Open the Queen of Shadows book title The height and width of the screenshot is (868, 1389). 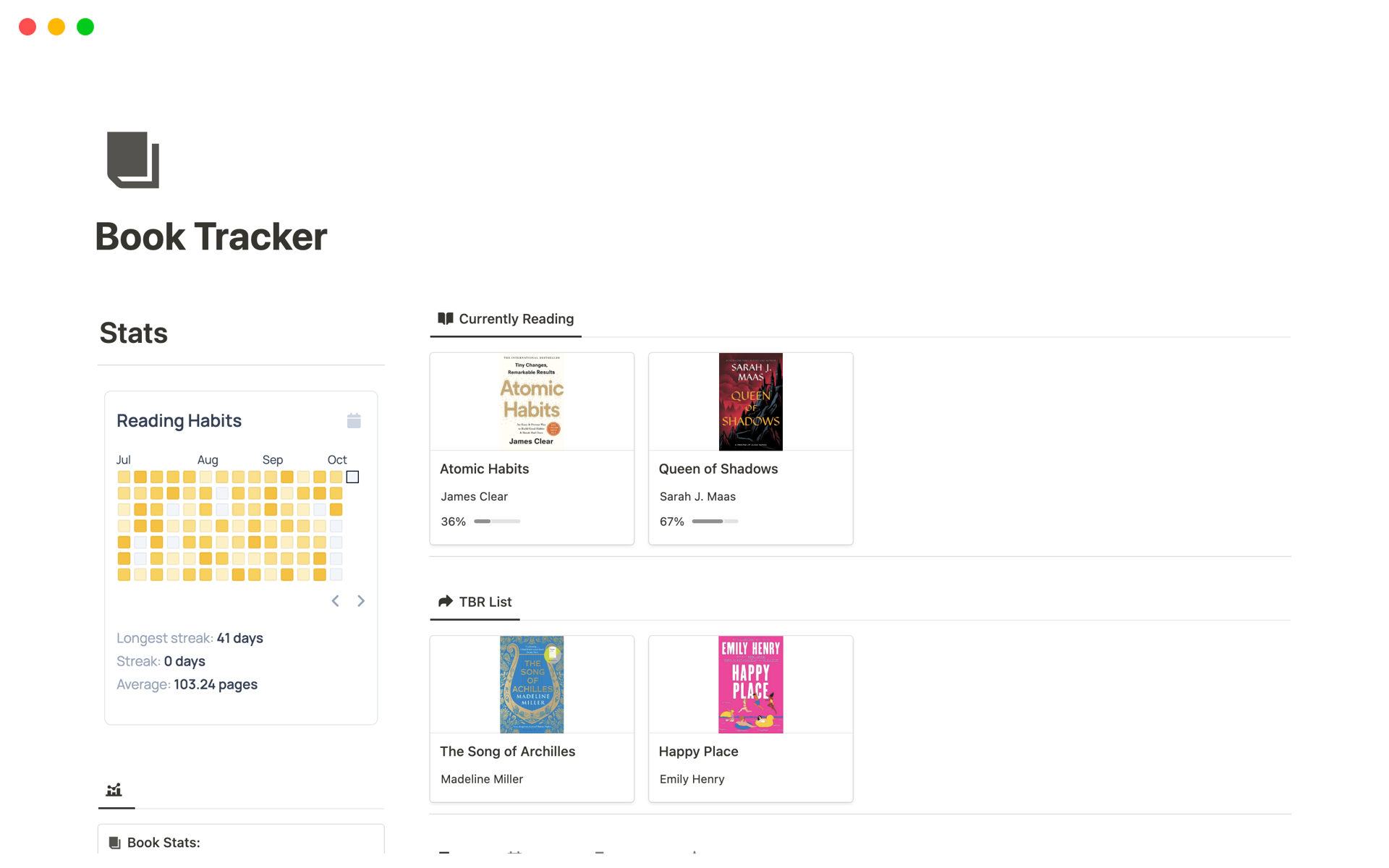(x=718, y=469)
